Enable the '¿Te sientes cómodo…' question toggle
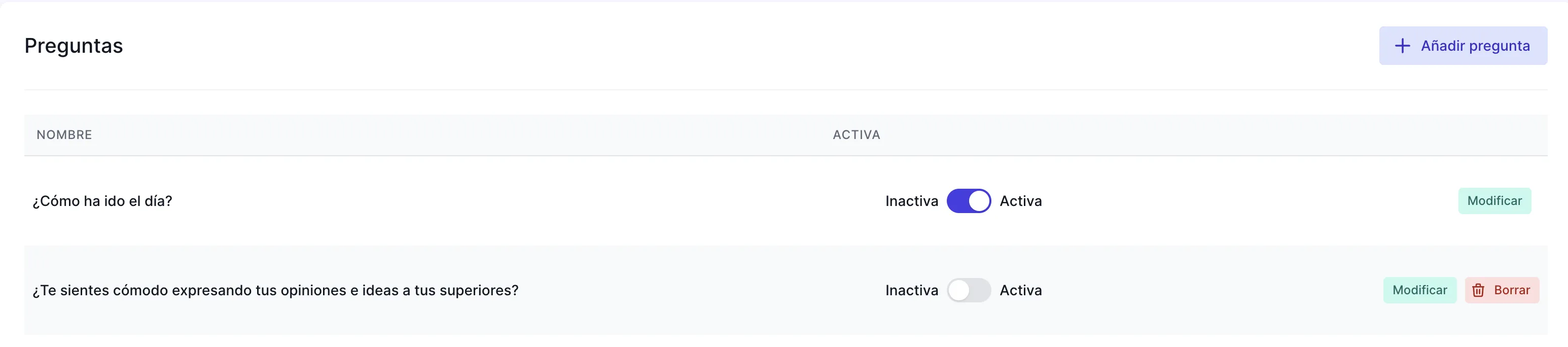The width and height of the screenshot is (1568, 347). coord(969,290)
